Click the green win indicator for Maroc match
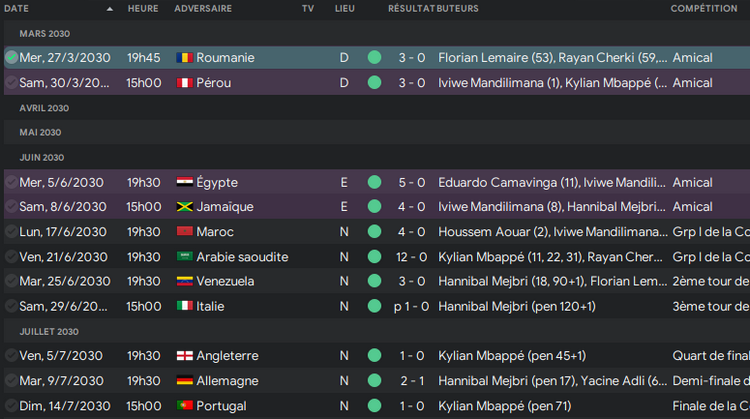This screenshot has height=419, width=750. (x=374, y=232)
